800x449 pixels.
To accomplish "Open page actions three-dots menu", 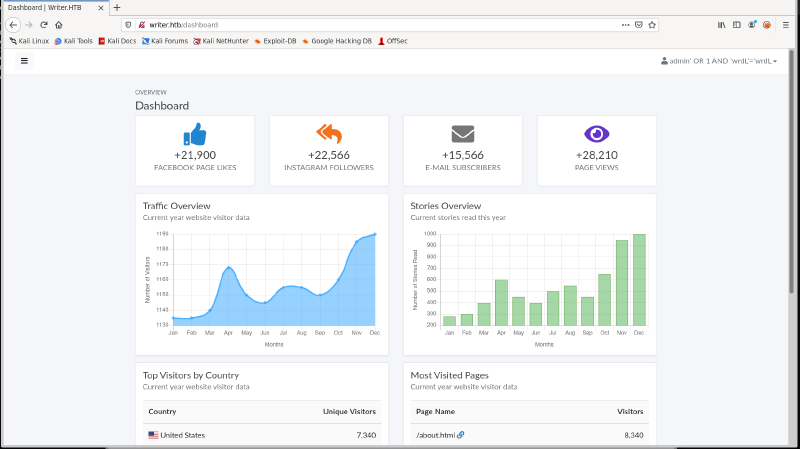I will [624, 24].
